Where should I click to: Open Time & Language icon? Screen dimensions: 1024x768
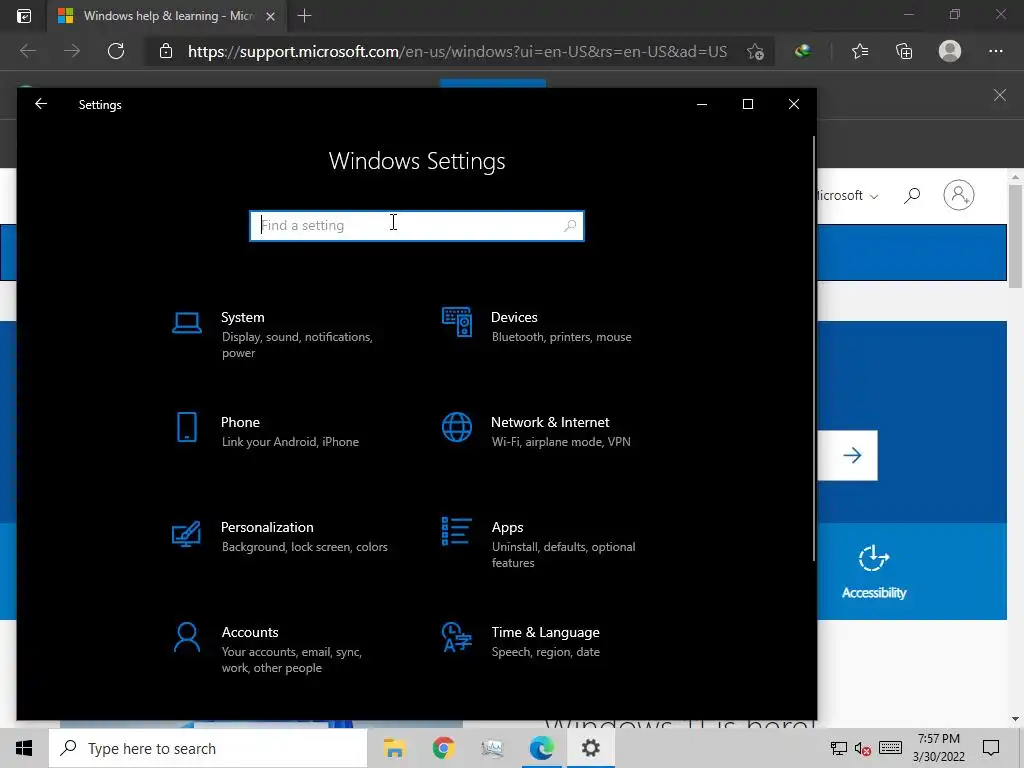(456, 637)
